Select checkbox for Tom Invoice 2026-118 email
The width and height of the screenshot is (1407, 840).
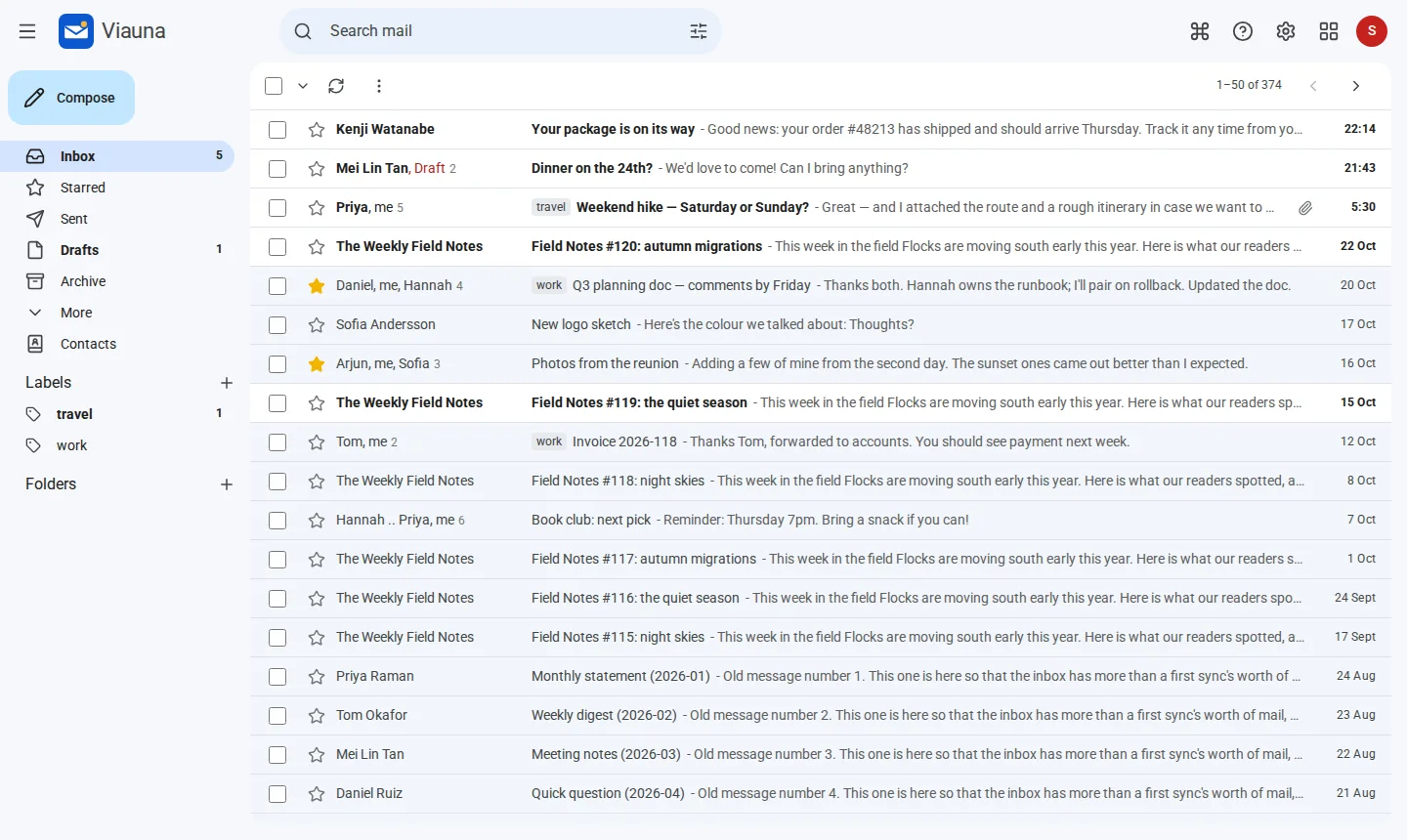pos(277,441)
